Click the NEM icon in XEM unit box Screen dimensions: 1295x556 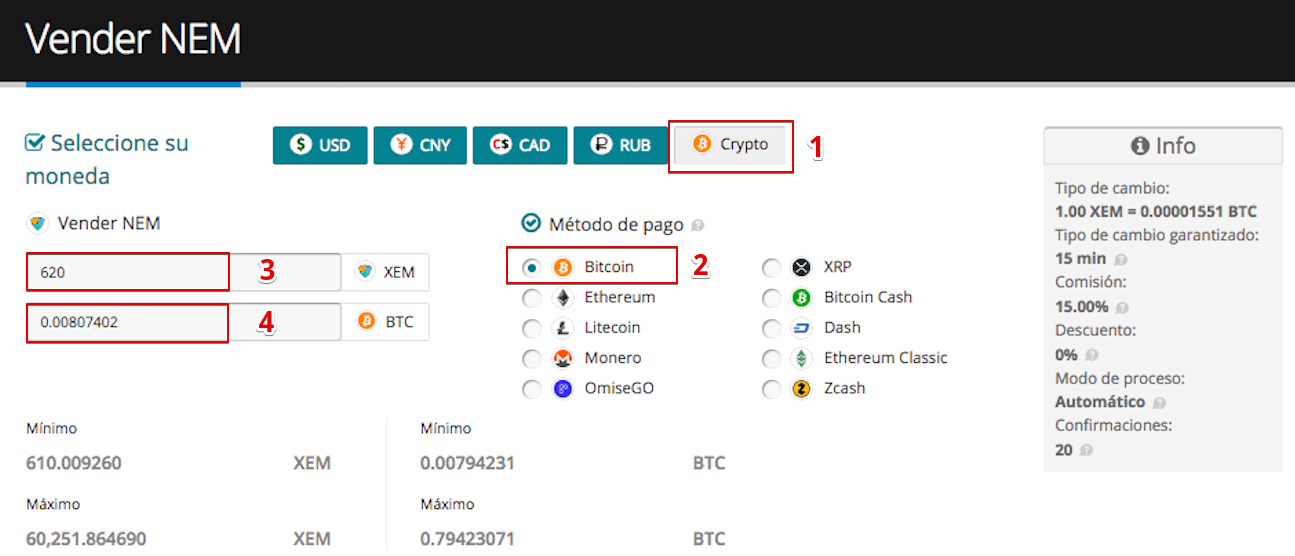(x=365, y=272)
